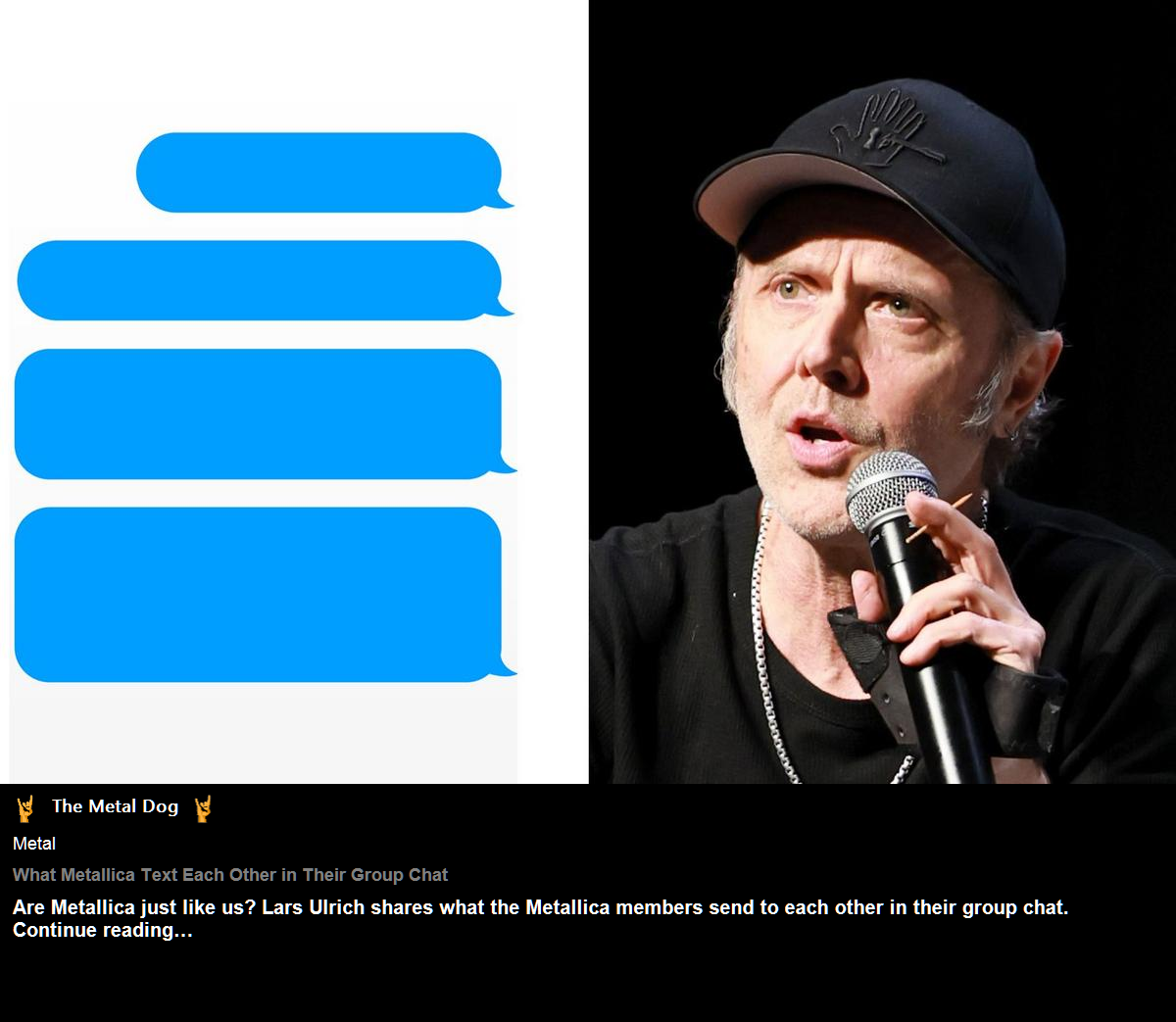Viewport: 1176px width, 1022px height.
Task: Click the shortest blue message bubble
Action: [324, 172]
